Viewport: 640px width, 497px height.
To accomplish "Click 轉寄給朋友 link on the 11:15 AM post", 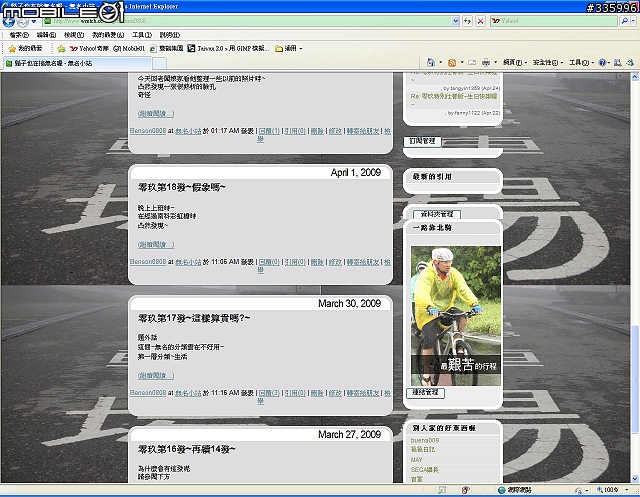I will click(363, 393).
